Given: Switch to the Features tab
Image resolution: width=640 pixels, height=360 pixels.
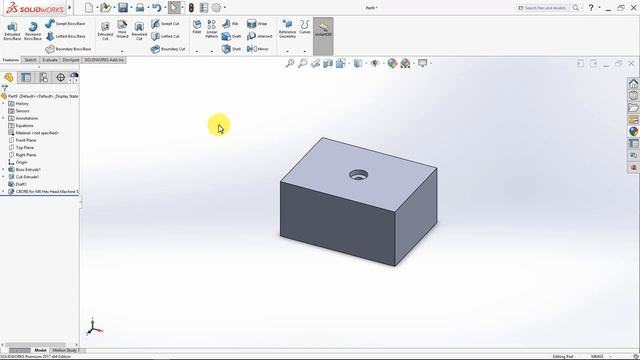Looking at the screenshot, I should point(11,60).
